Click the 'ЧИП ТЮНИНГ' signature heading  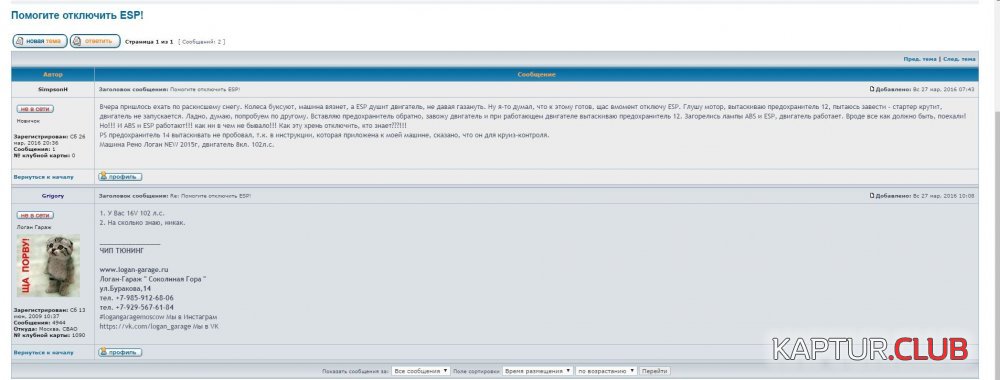point(122,251)
